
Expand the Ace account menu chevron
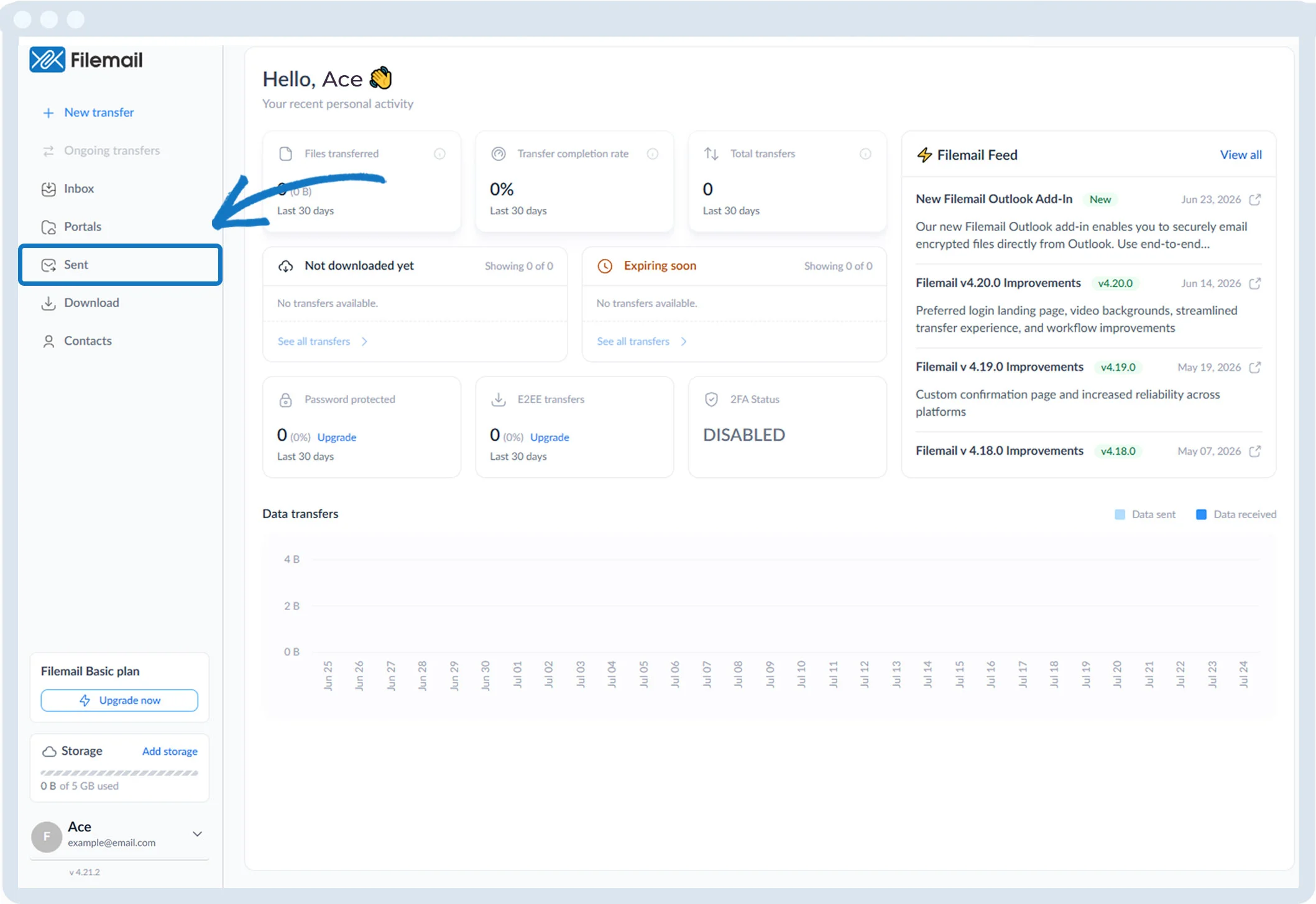(198, 834)
